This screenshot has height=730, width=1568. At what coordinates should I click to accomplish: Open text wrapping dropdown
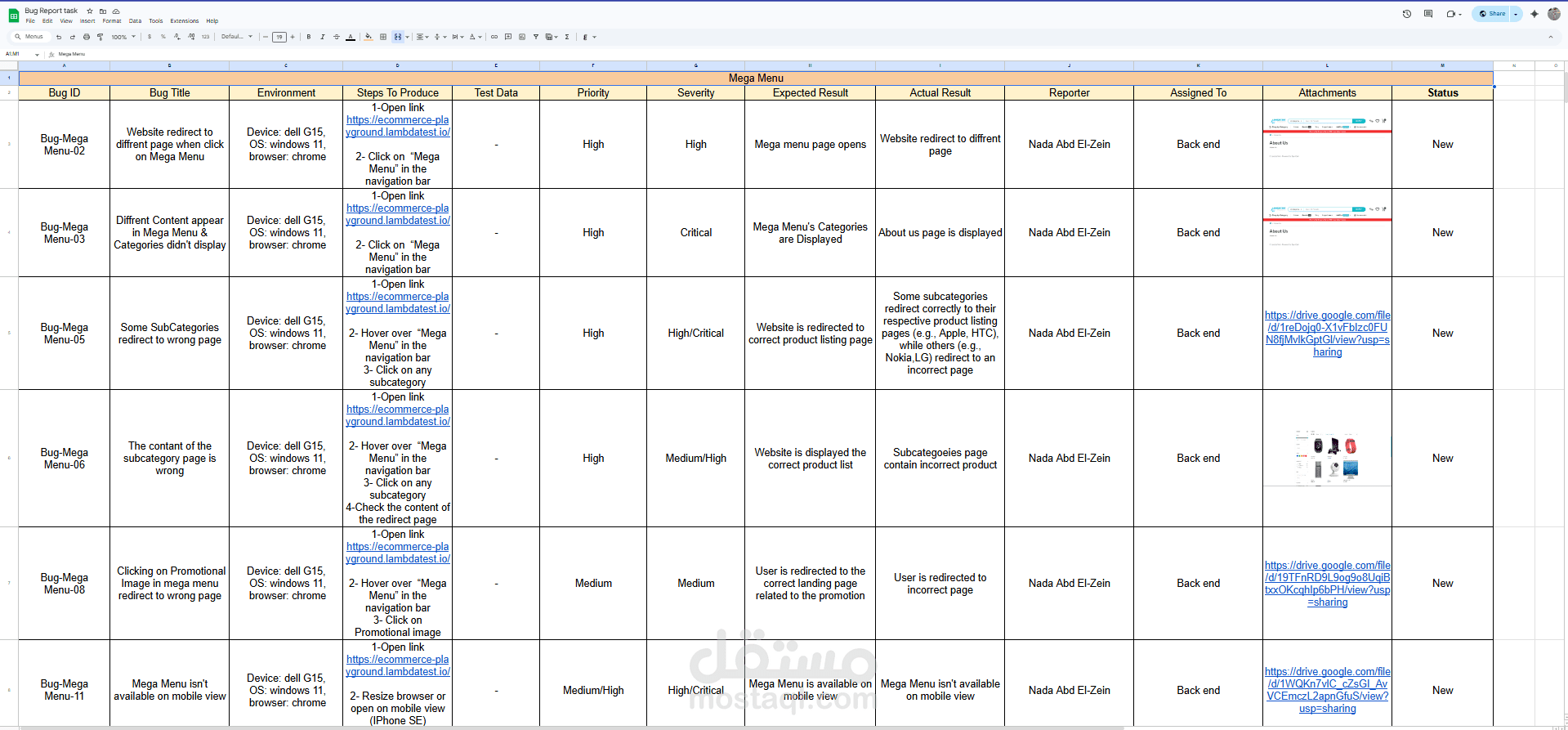coord(458,37)
